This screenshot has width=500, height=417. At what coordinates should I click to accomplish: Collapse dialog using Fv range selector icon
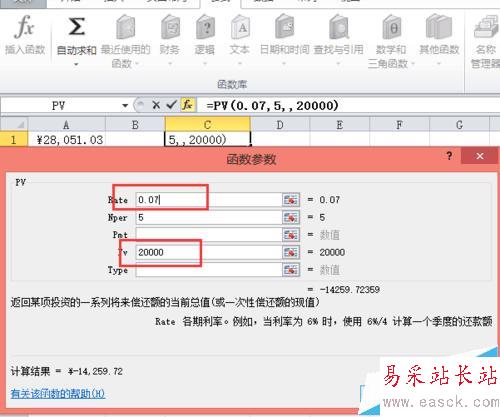(x=291, y=252)
